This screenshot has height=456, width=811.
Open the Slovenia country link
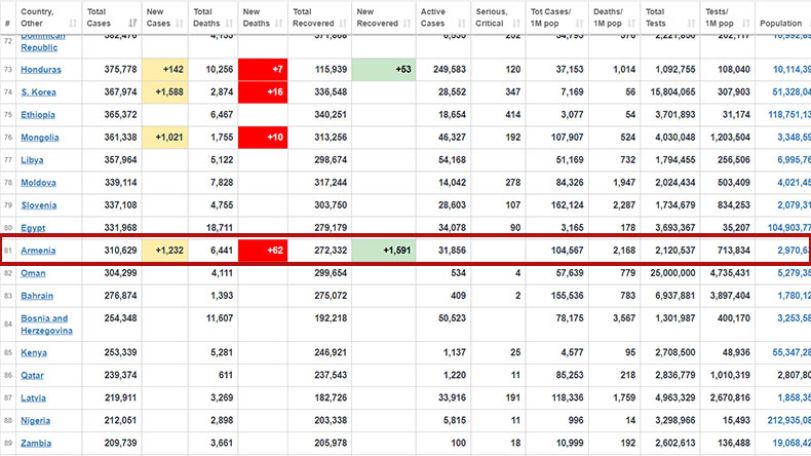(39, 205)
